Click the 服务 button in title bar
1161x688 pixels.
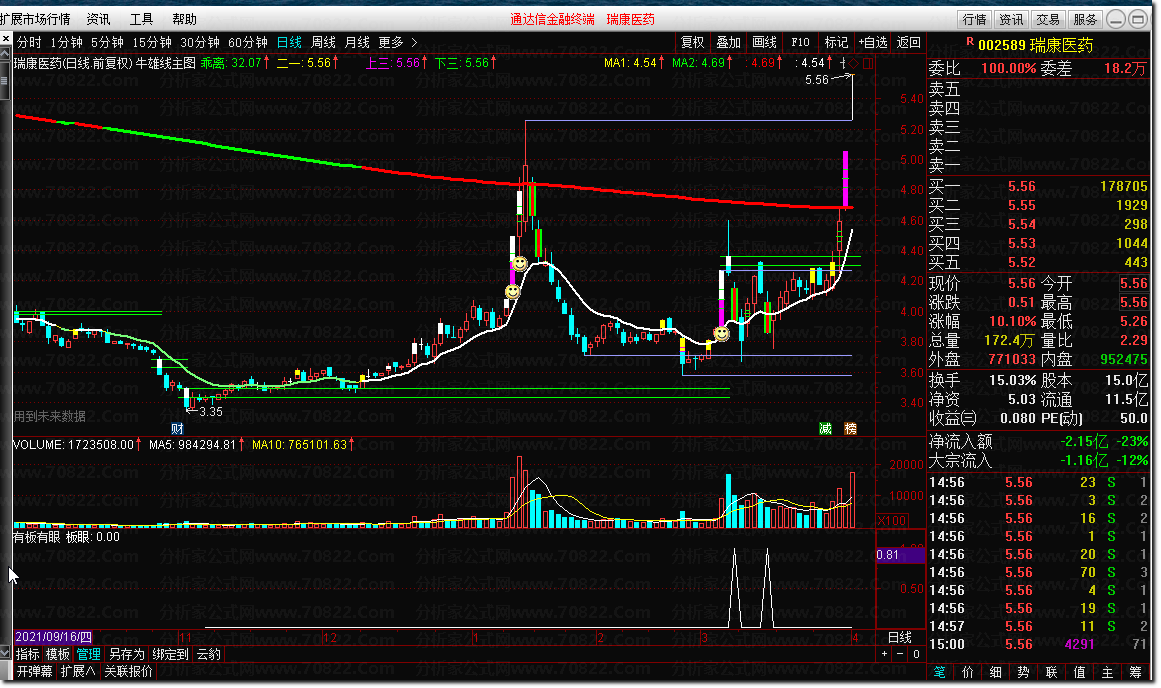pos(1085,19)
